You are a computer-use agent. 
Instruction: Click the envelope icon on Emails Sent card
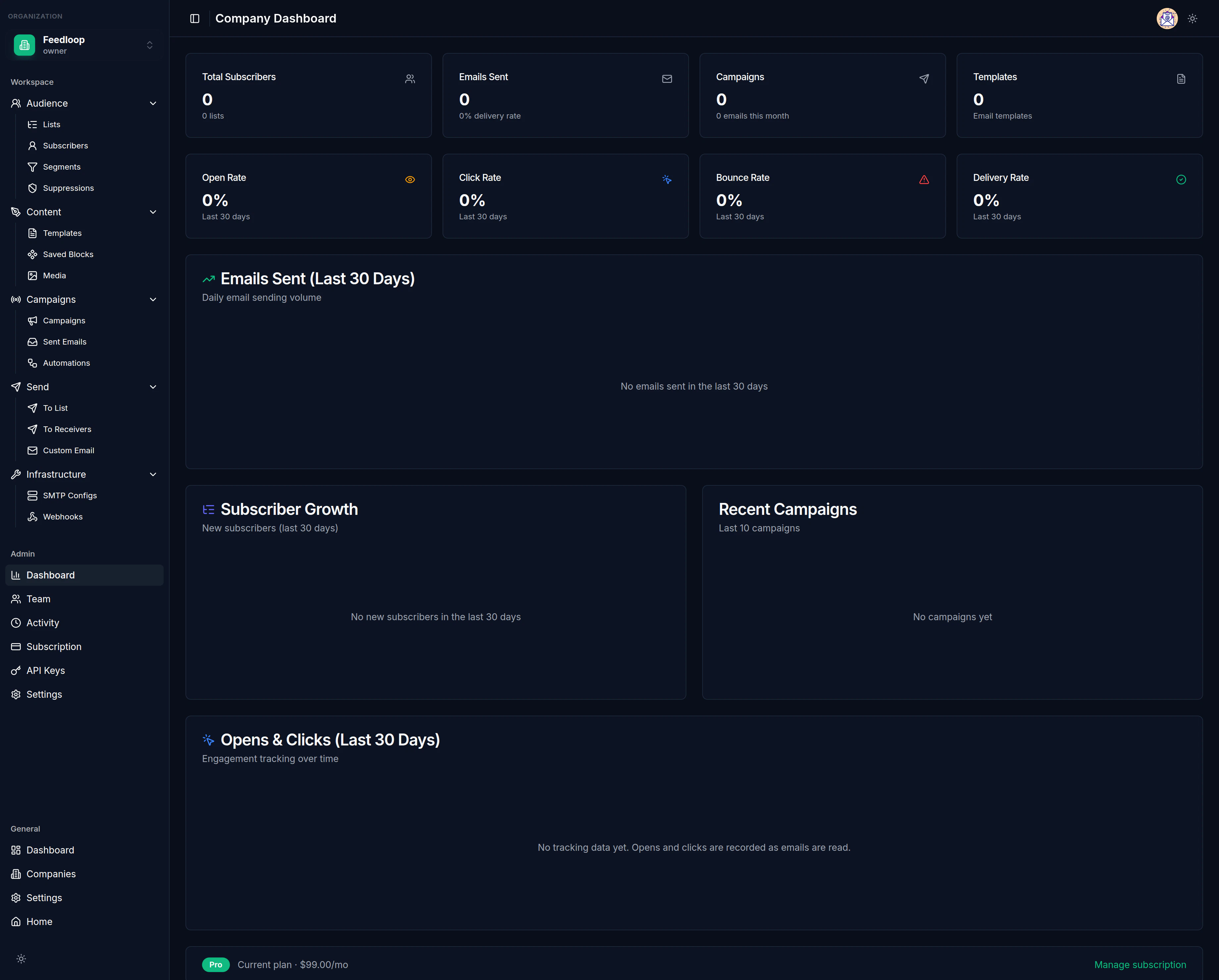click(x=666, y=79)
